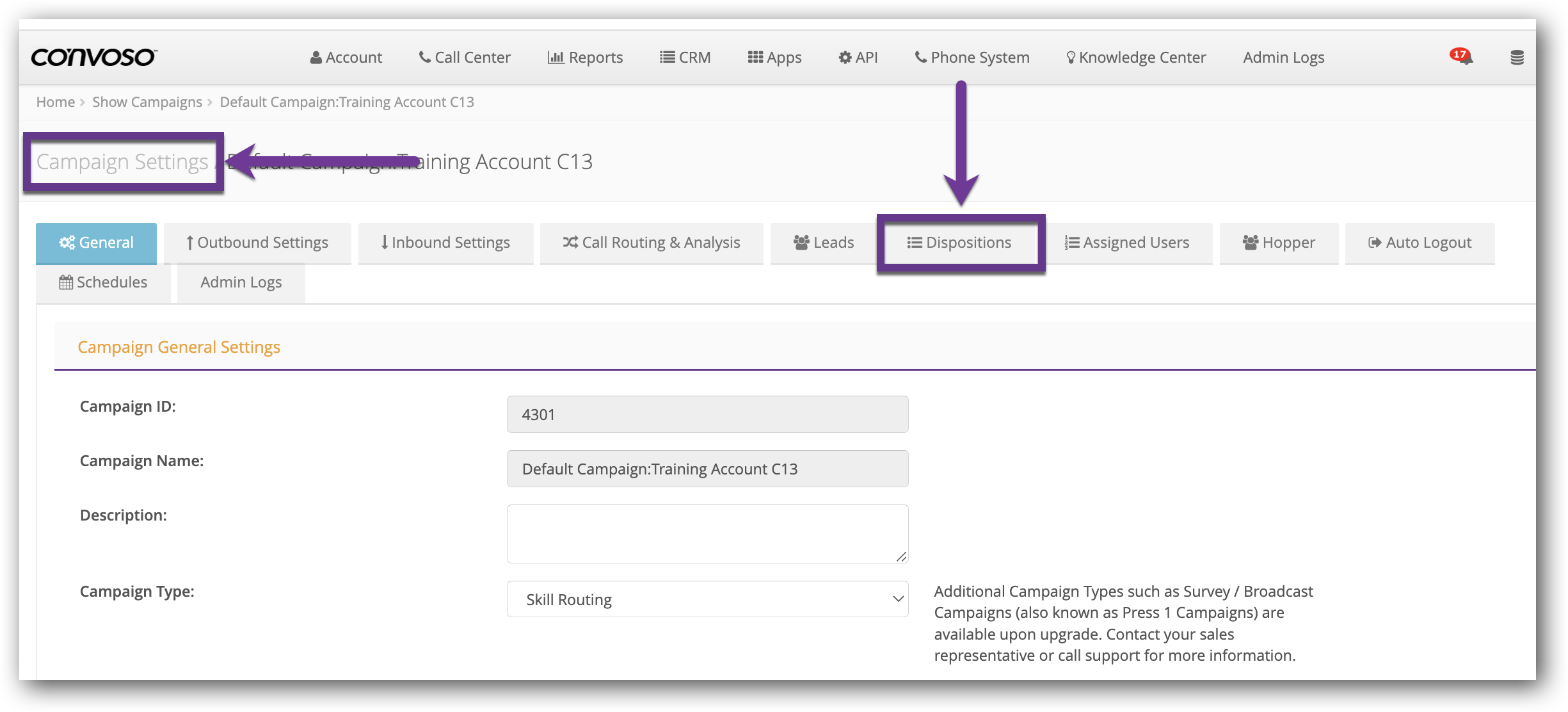The width and height of the screenshot is (1568, 712).
Task: Open the Knowledge Center menu
Action: click(1136, 58)
